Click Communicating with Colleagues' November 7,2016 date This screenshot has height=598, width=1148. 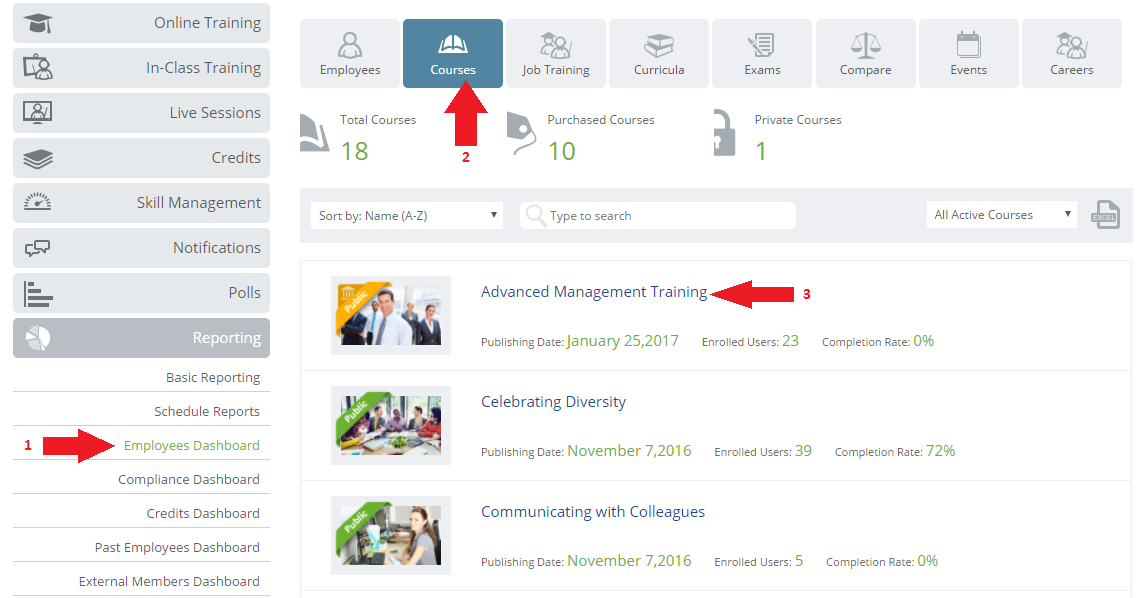click(x=629, y=561)
